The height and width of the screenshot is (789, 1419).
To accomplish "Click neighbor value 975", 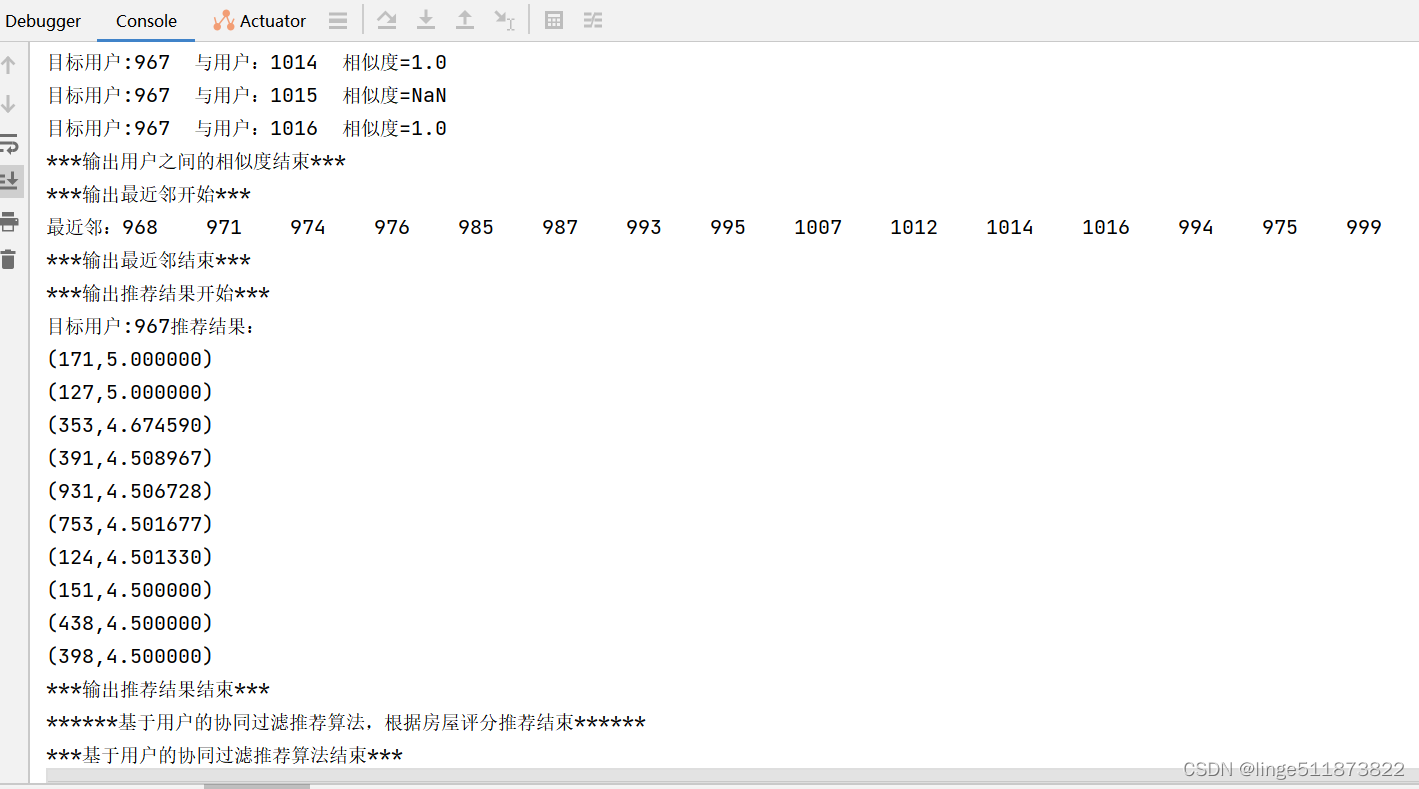I will pos(1280,228).
